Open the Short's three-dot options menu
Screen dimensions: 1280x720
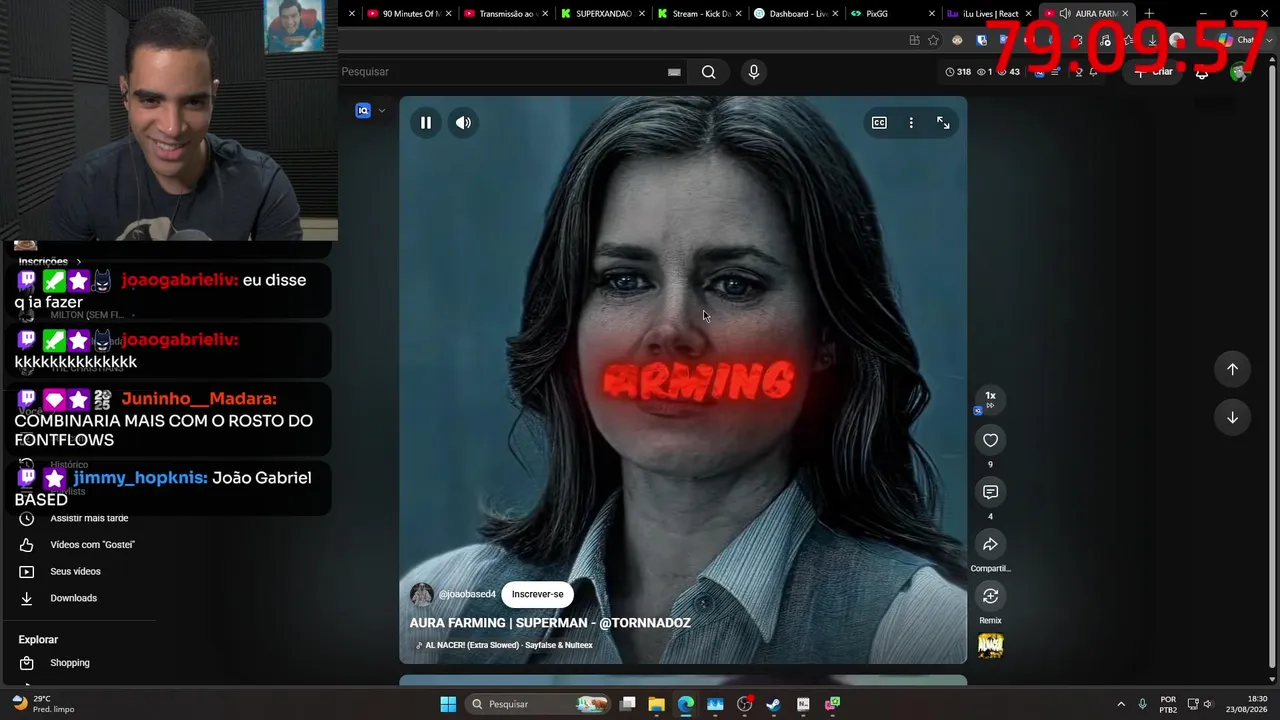911,123
